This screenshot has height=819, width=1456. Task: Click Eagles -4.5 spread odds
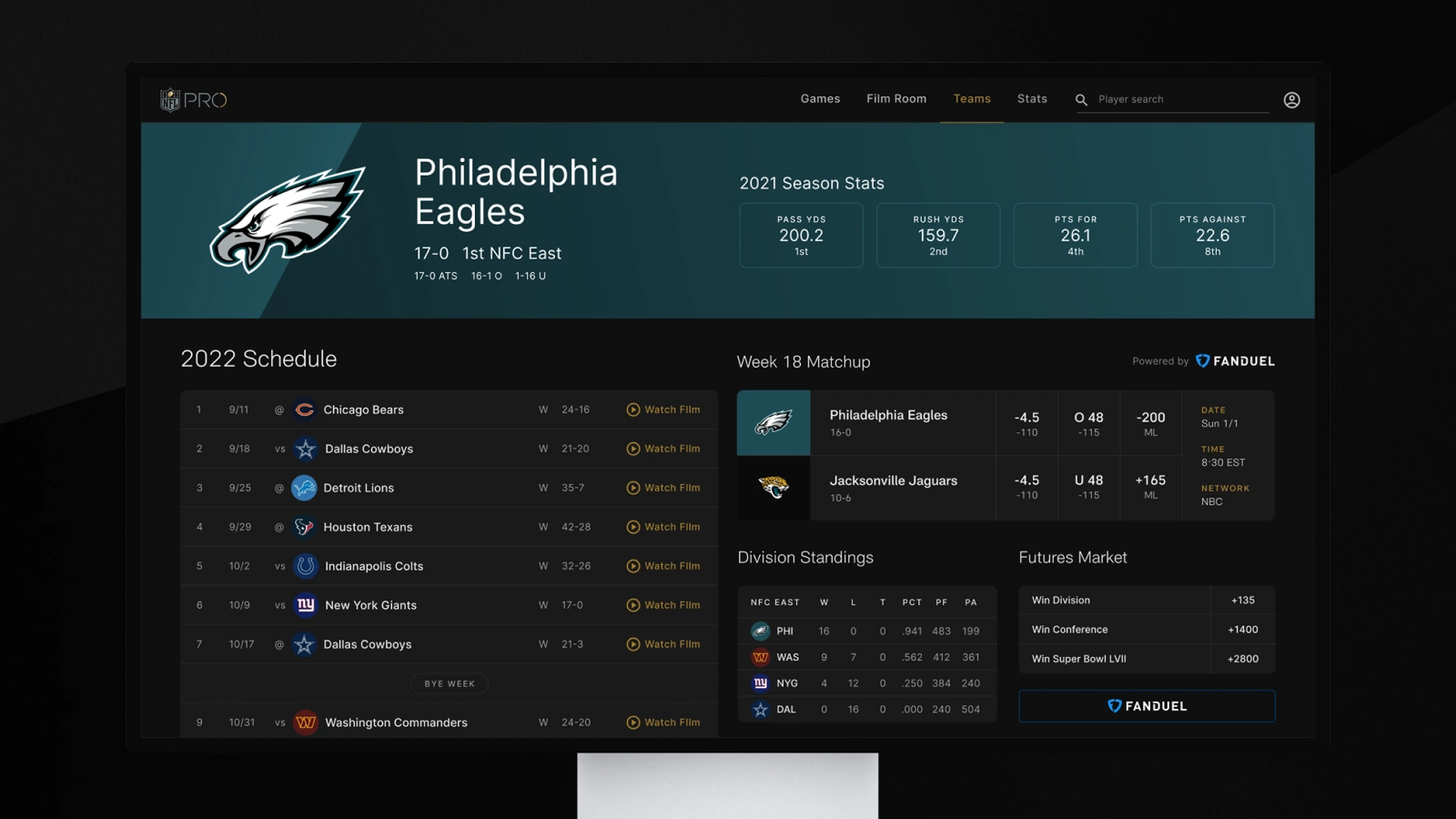click(1026, 423)
